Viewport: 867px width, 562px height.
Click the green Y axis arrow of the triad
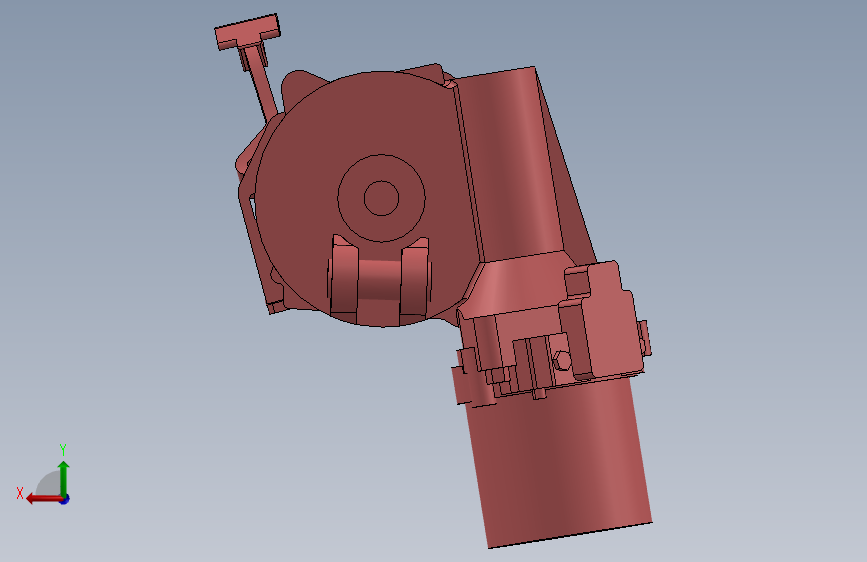pyautogui.click(x=64, y=479)
